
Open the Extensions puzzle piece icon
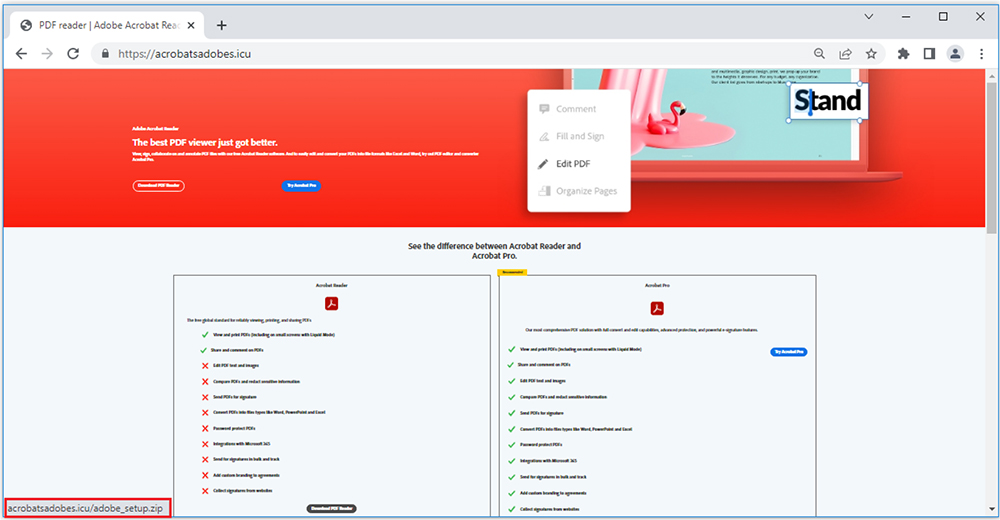coord(903,54)
